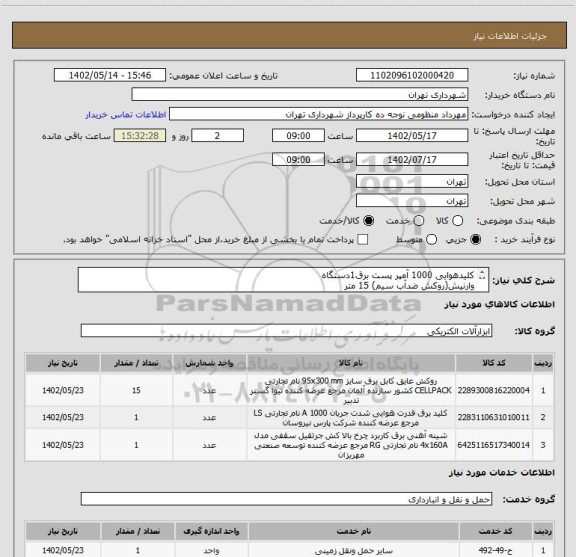
Task: Select the کالا radio button
Action: 457,220
